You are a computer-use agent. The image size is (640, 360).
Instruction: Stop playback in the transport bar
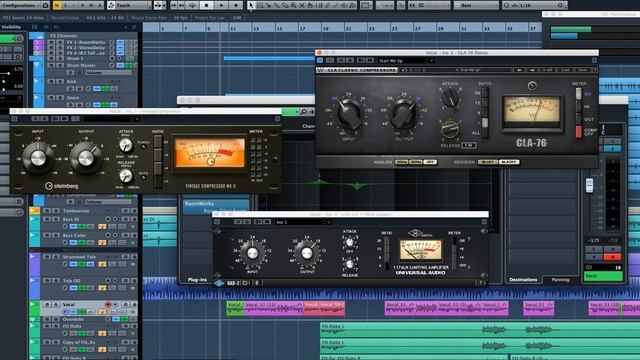[x=207, y=5]
